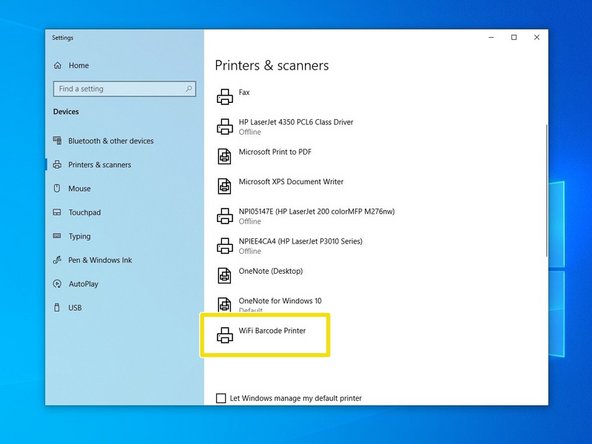Click the printers list vertical scrollbar
592x444 pixels.
546,191
